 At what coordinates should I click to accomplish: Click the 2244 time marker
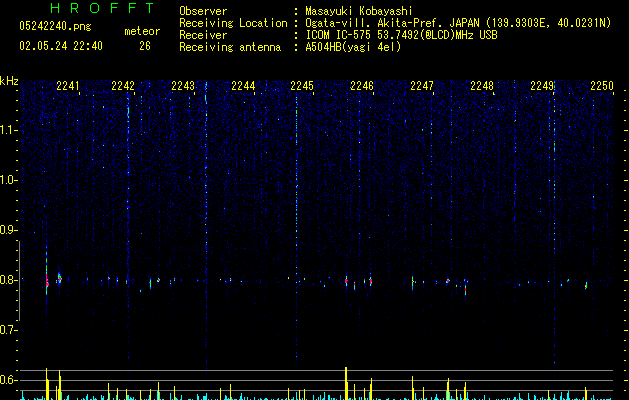pyautogui.click(x=243, y=86)
